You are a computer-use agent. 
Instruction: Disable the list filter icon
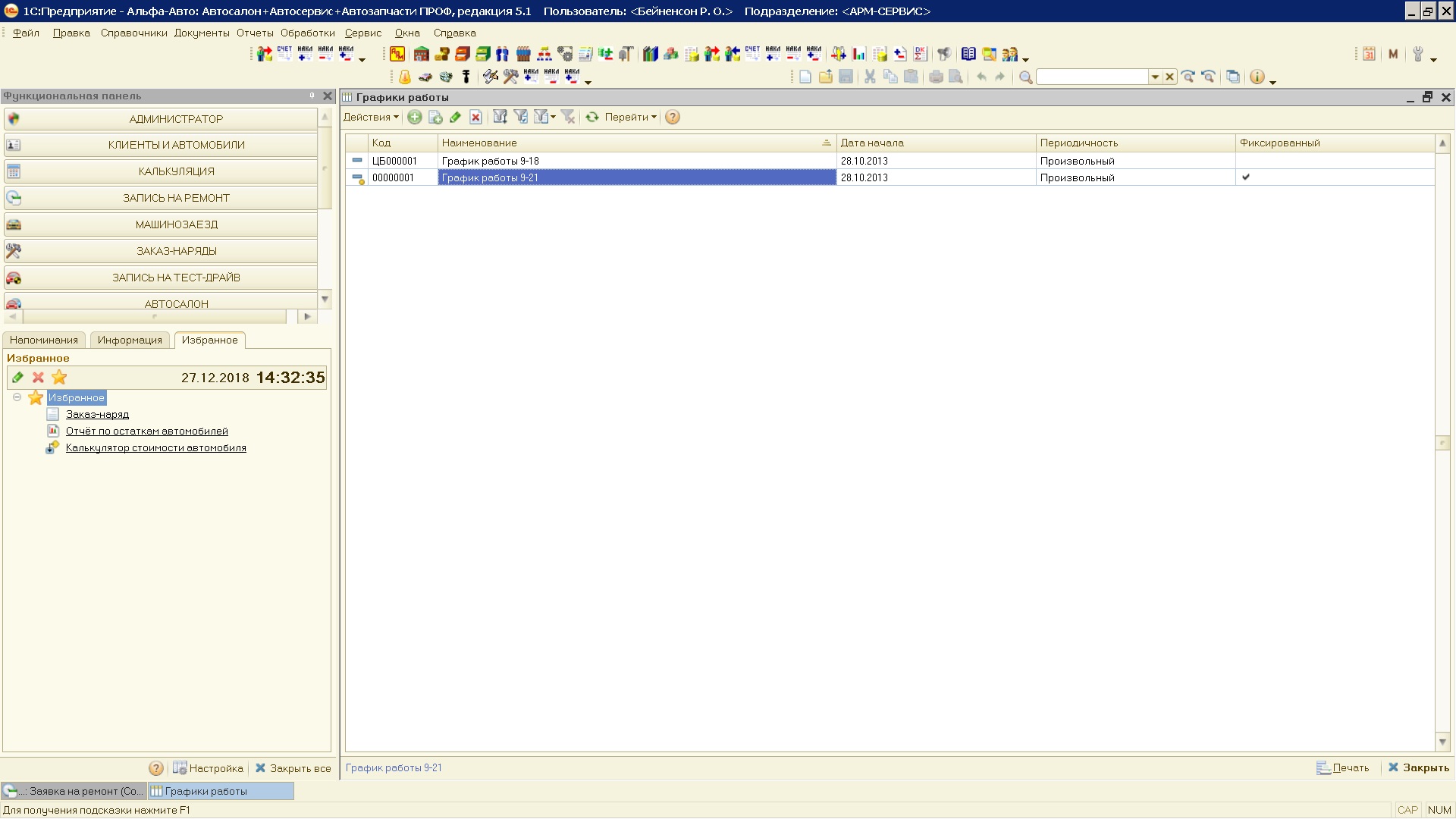click(568, 117)
